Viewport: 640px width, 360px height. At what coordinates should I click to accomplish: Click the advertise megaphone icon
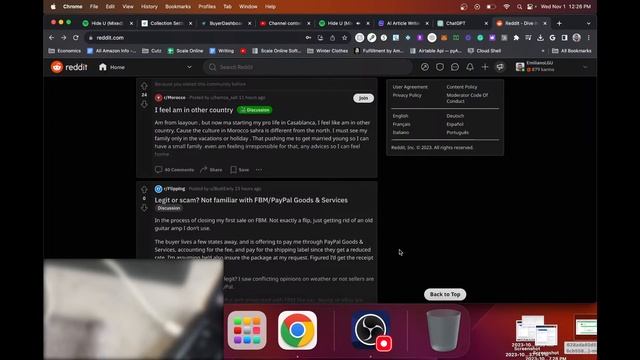click(500, 67)
